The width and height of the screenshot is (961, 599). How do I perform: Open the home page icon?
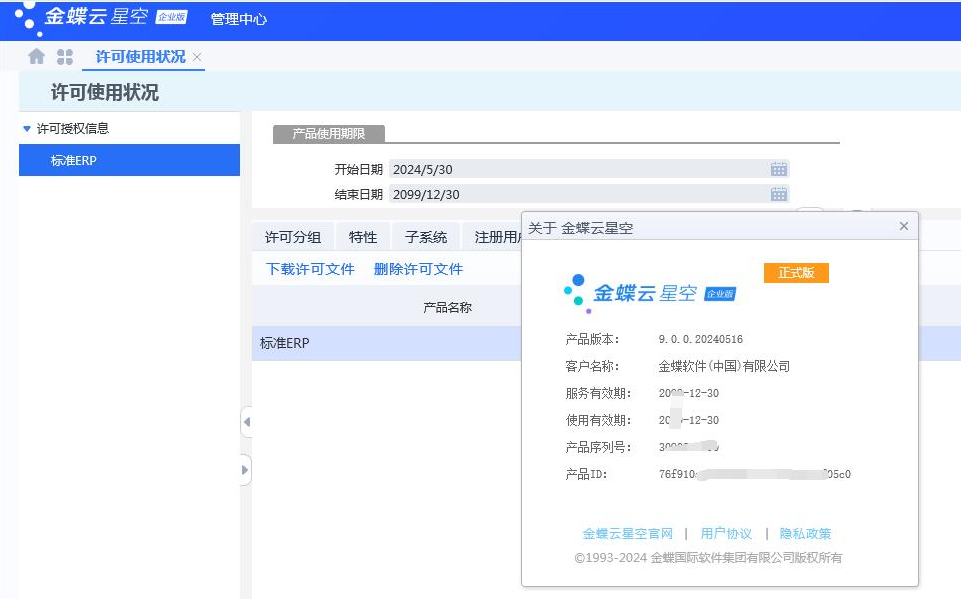pyautogui.click(x=37, y=56)
